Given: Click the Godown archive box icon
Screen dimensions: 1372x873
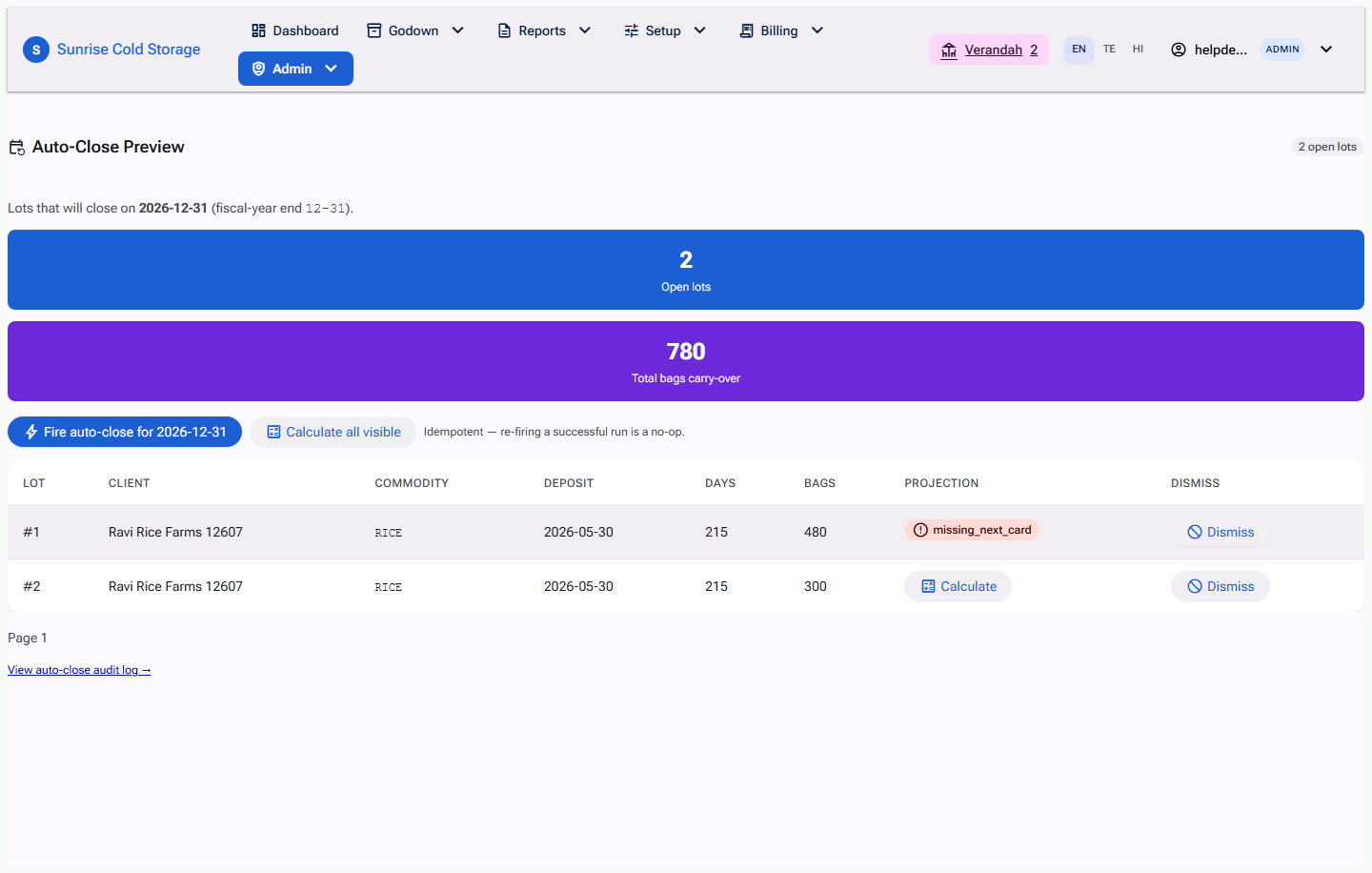Looking at the screenshot, I should (x=374, y=30).
